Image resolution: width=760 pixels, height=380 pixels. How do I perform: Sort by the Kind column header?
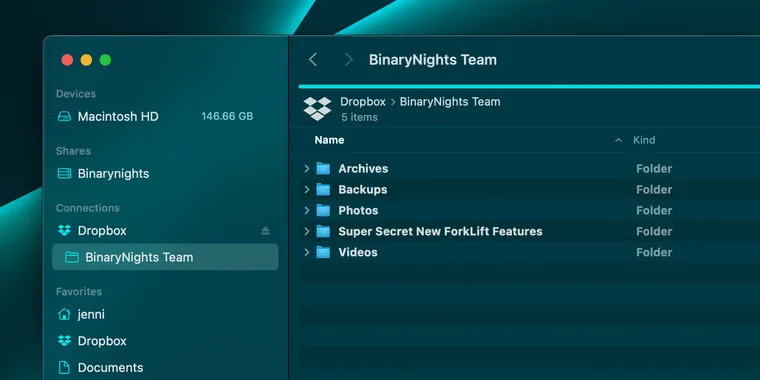644,140
